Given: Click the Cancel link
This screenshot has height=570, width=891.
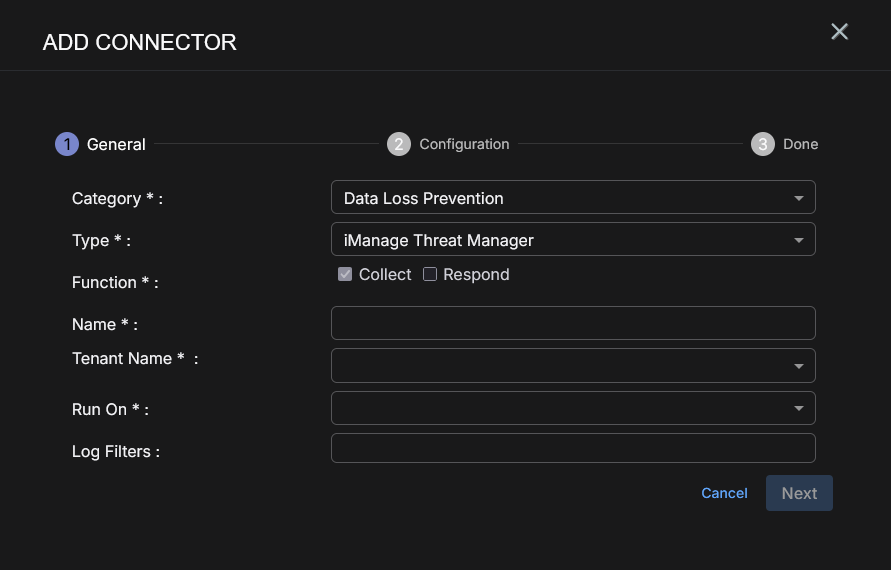Looking at the screenshot, I should point(724,493).
